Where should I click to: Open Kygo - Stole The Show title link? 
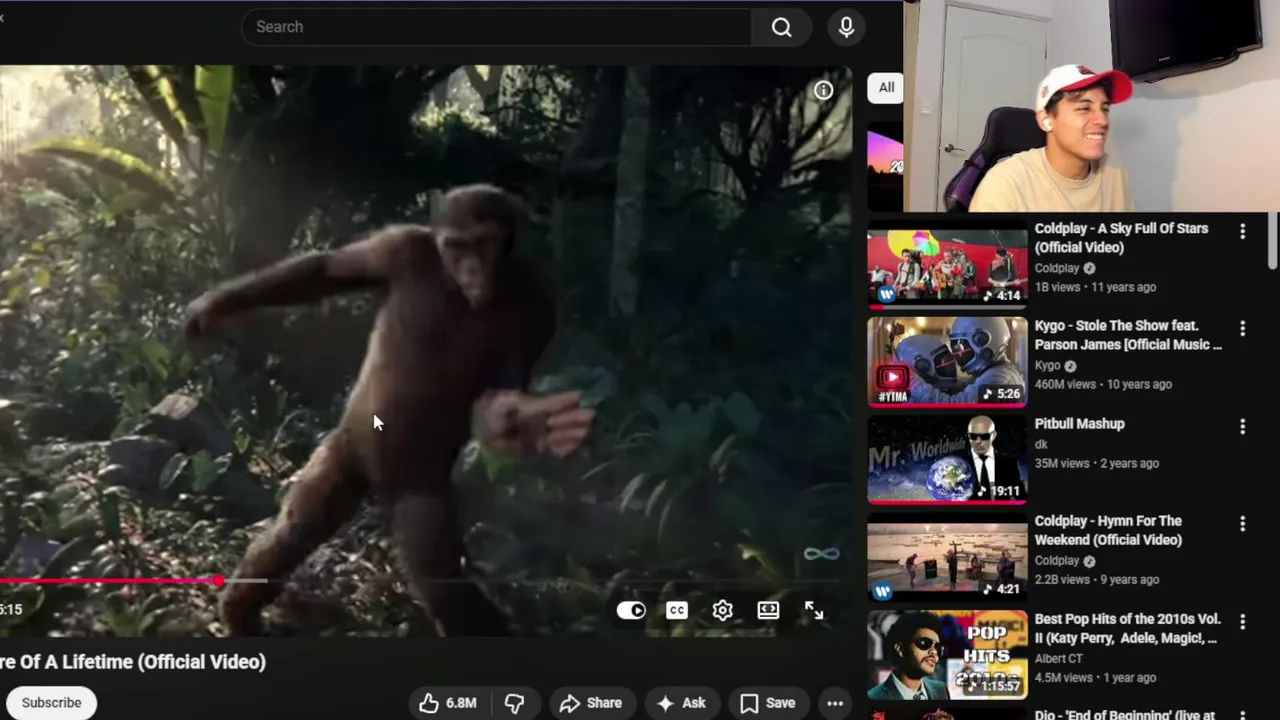tap(1128, 335)
